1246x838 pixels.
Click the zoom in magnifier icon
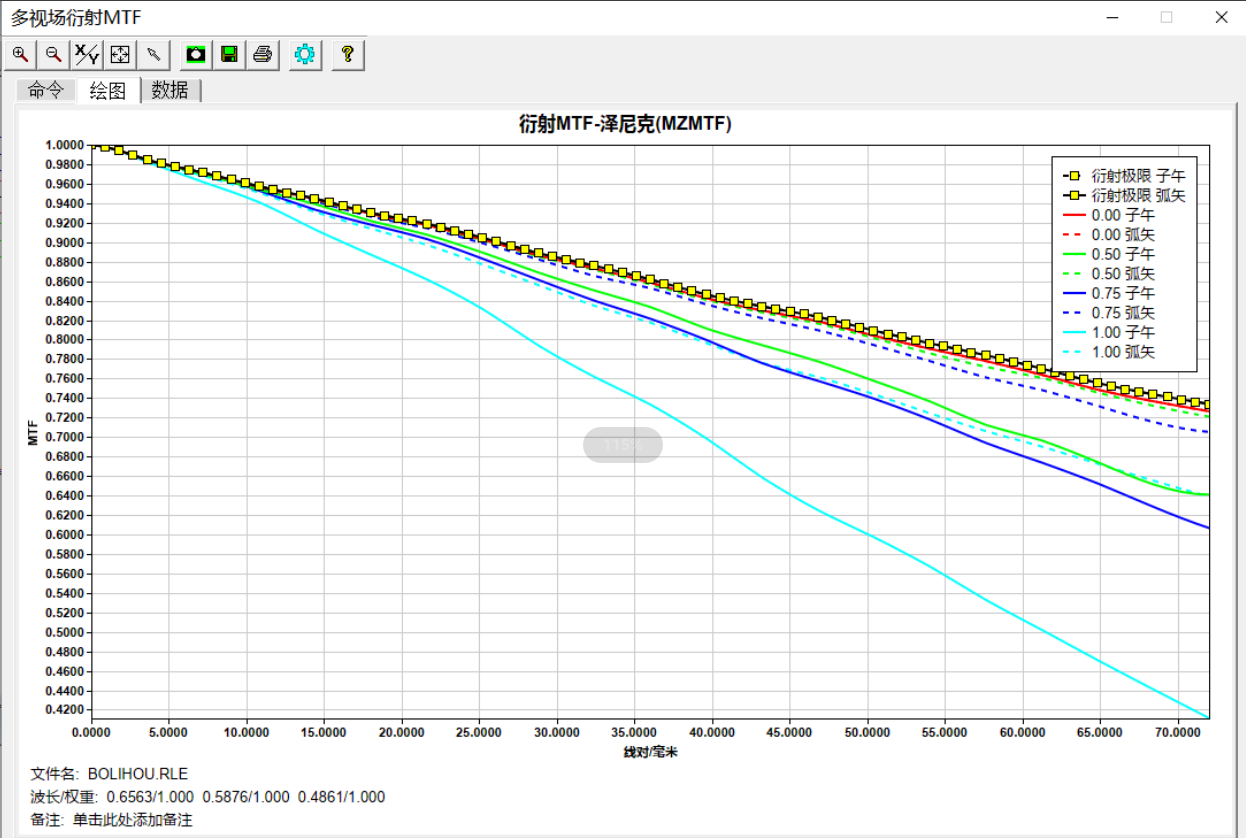tap(20, 54)
